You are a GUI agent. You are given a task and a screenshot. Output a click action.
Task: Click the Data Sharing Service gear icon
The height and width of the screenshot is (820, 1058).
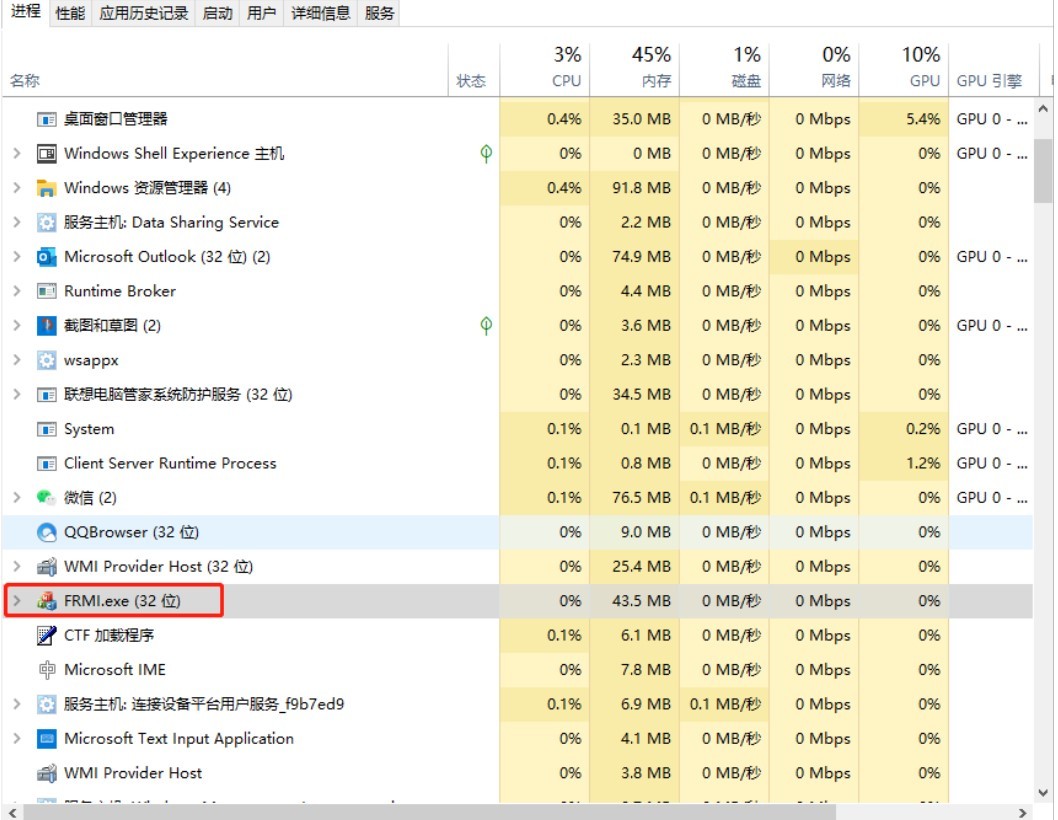(x=46, y=223)
